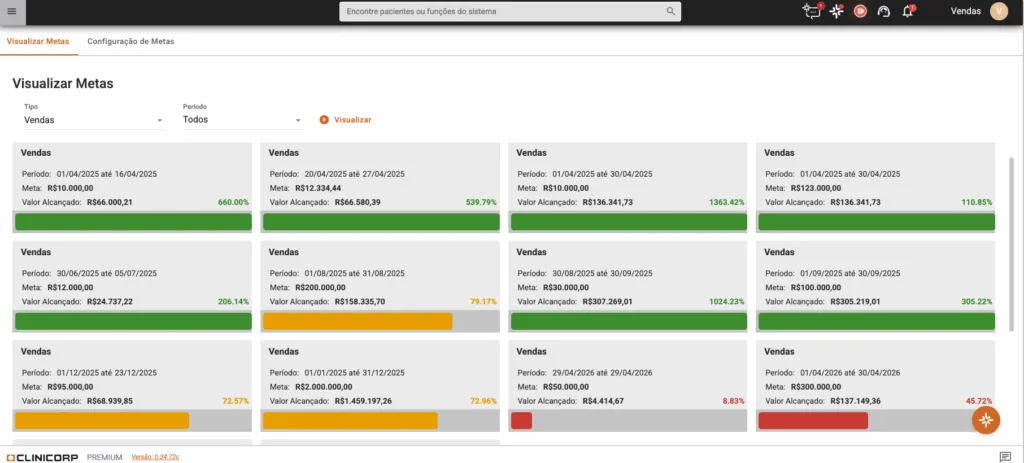Open the support headset icon

point(884,11)
